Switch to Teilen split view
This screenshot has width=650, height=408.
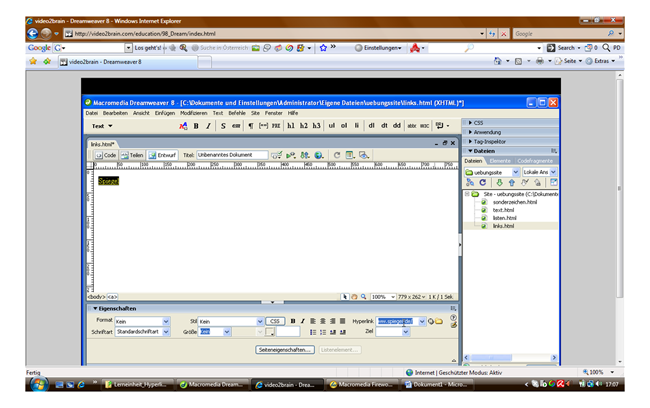tap(132, 155)
